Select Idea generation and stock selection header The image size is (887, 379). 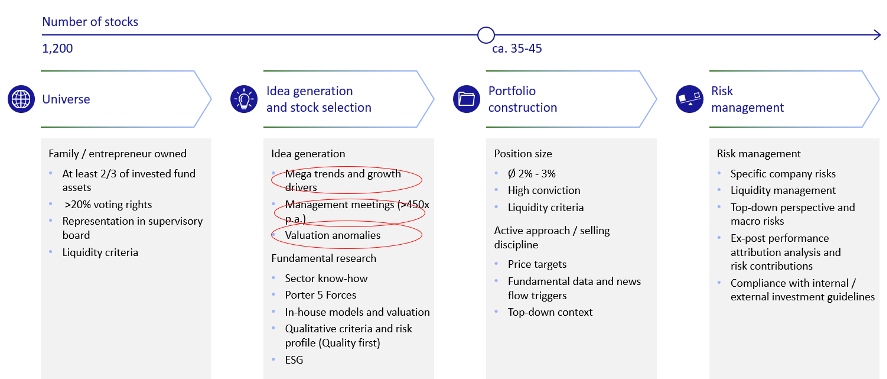point(349,99)
